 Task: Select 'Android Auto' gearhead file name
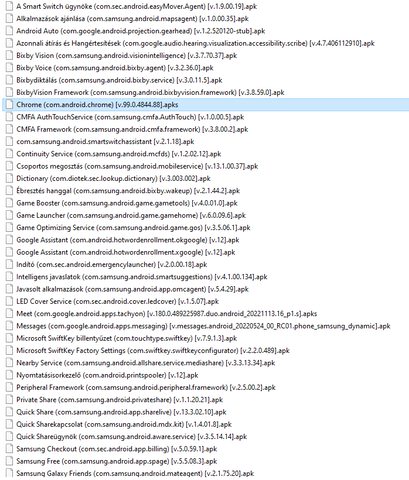[x=141, y=31]
